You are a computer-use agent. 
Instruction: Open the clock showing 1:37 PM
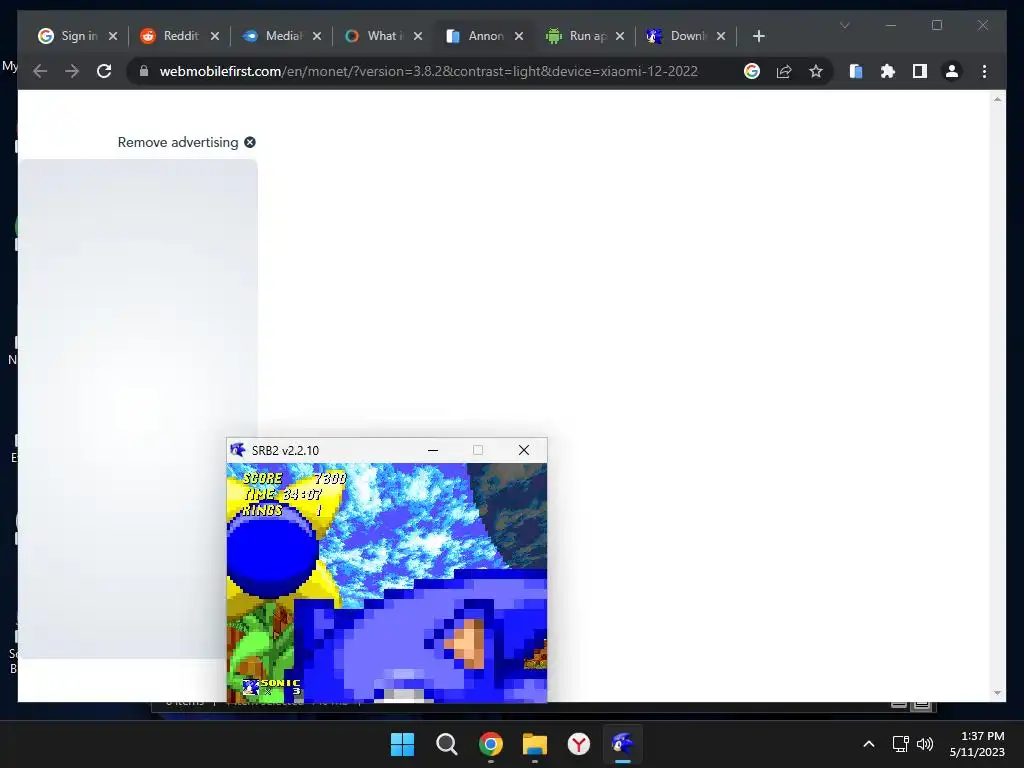[977, 744]
